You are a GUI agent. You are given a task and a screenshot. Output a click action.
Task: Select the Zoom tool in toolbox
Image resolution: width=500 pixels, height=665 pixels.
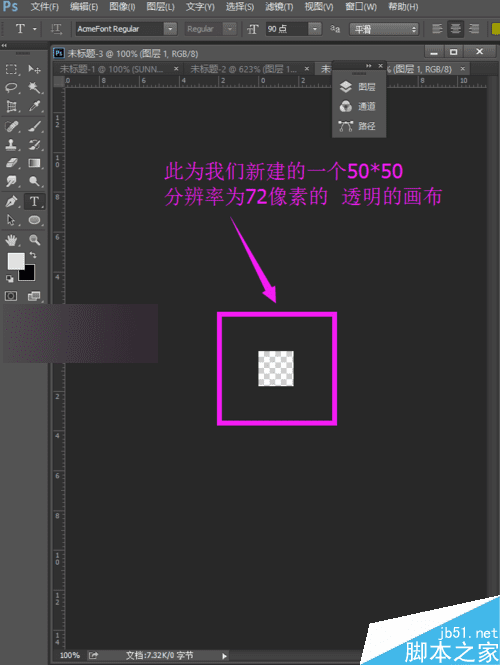[34, 240]
